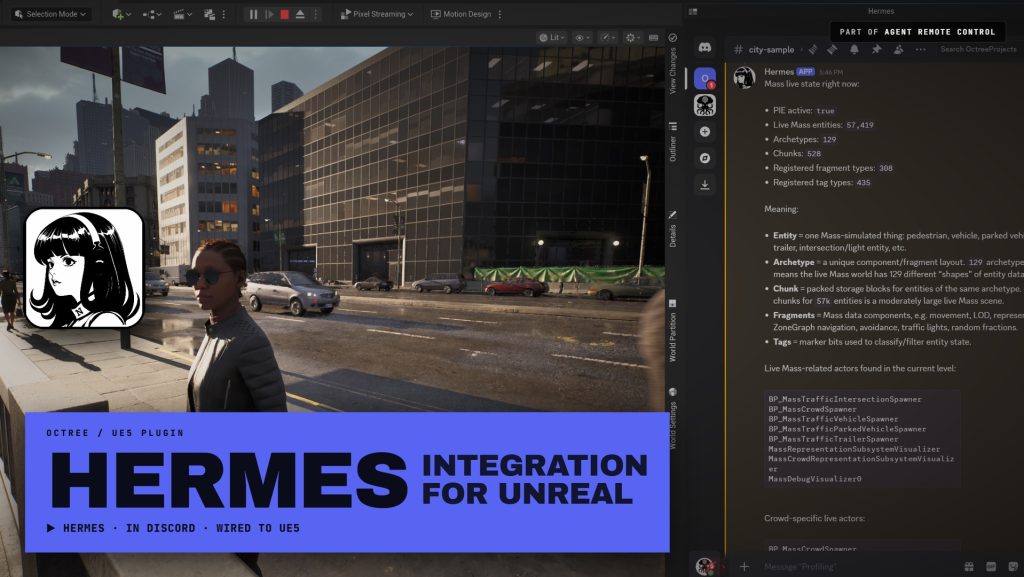Open toolbar overflow dots after platforms icon

tap(224, 14)
